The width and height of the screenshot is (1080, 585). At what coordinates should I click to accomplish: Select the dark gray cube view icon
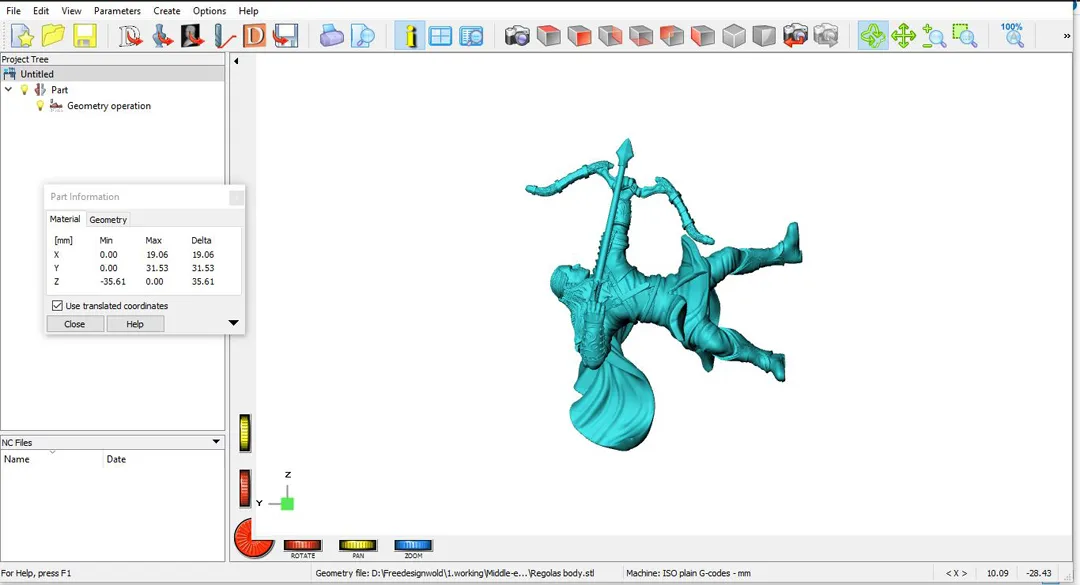(764, 36)
